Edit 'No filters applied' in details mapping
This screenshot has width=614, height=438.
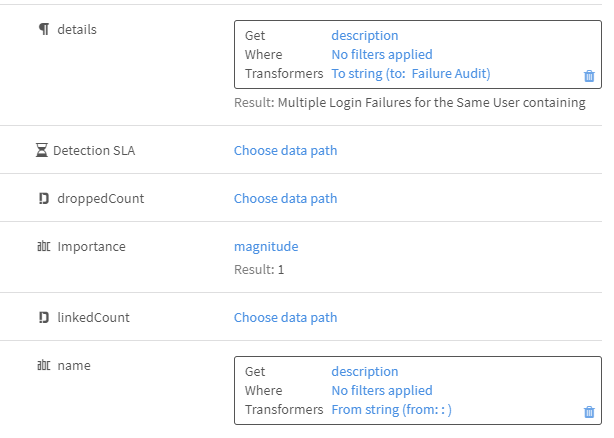[x=382, y=55]
